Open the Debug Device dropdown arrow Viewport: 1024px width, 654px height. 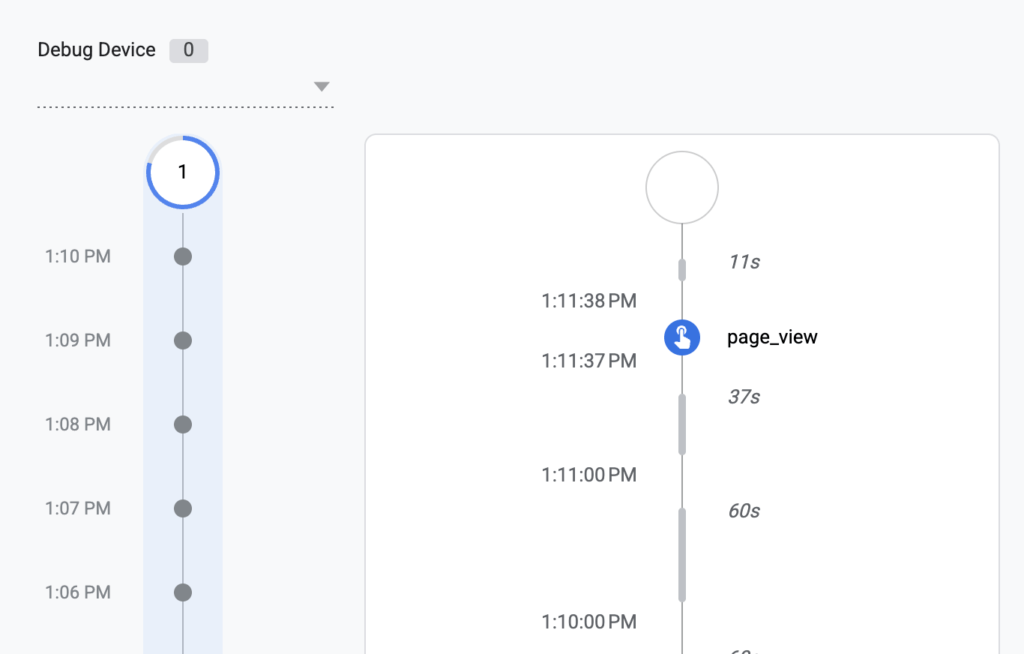321,86
